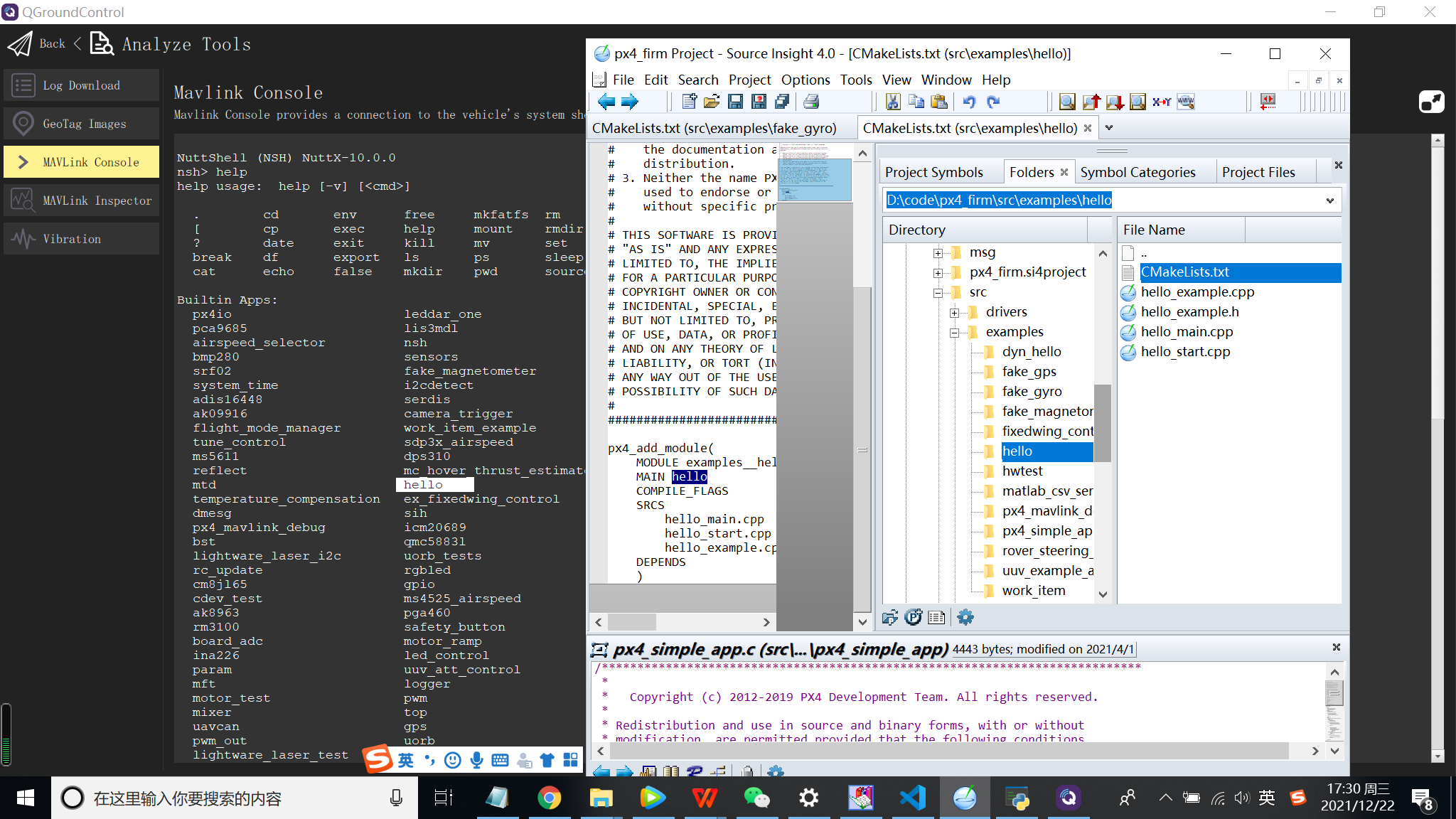Open the Search menu
Viewport: 1456px width, 819px height.
tap(697, 80)
